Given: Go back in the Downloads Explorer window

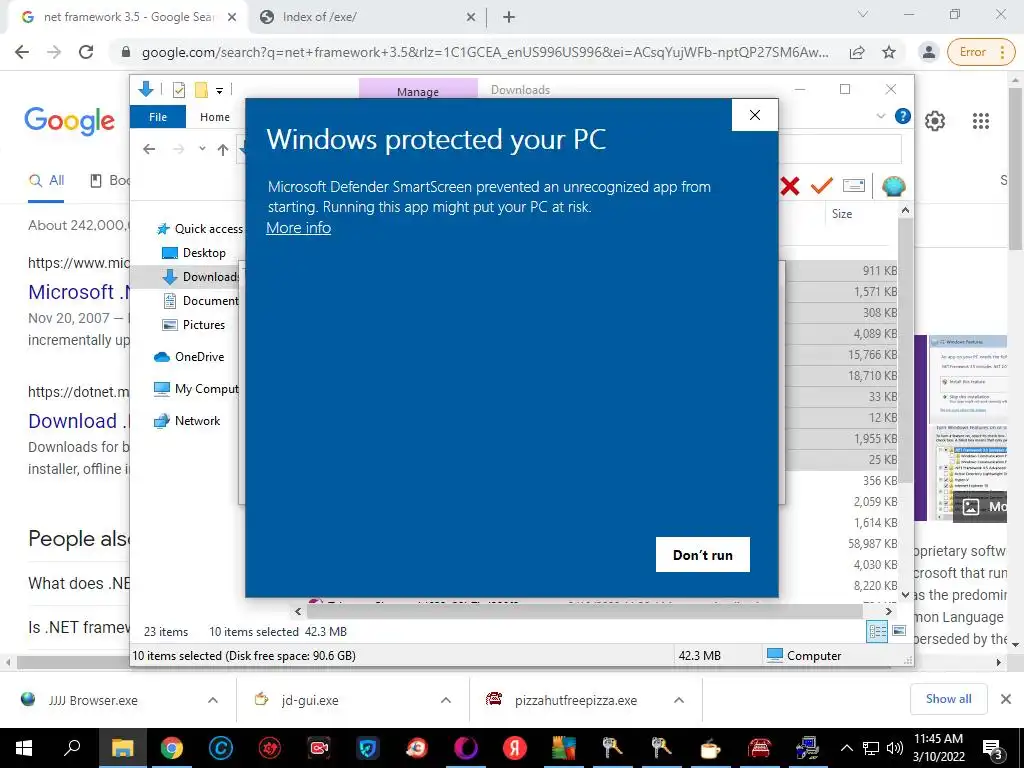Looking at the screenshot, I should click(149, 150).
